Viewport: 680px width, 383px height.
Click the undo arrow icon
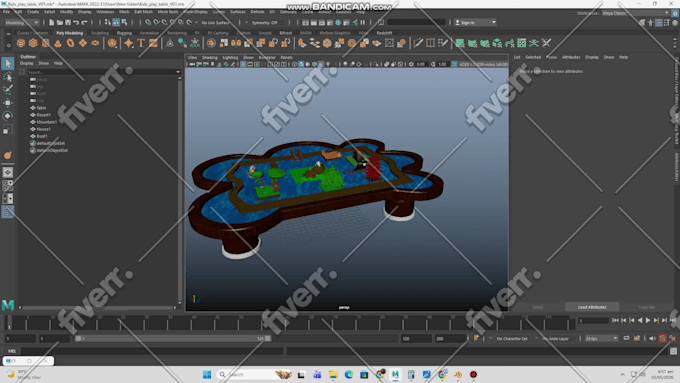tap(76, 23)
